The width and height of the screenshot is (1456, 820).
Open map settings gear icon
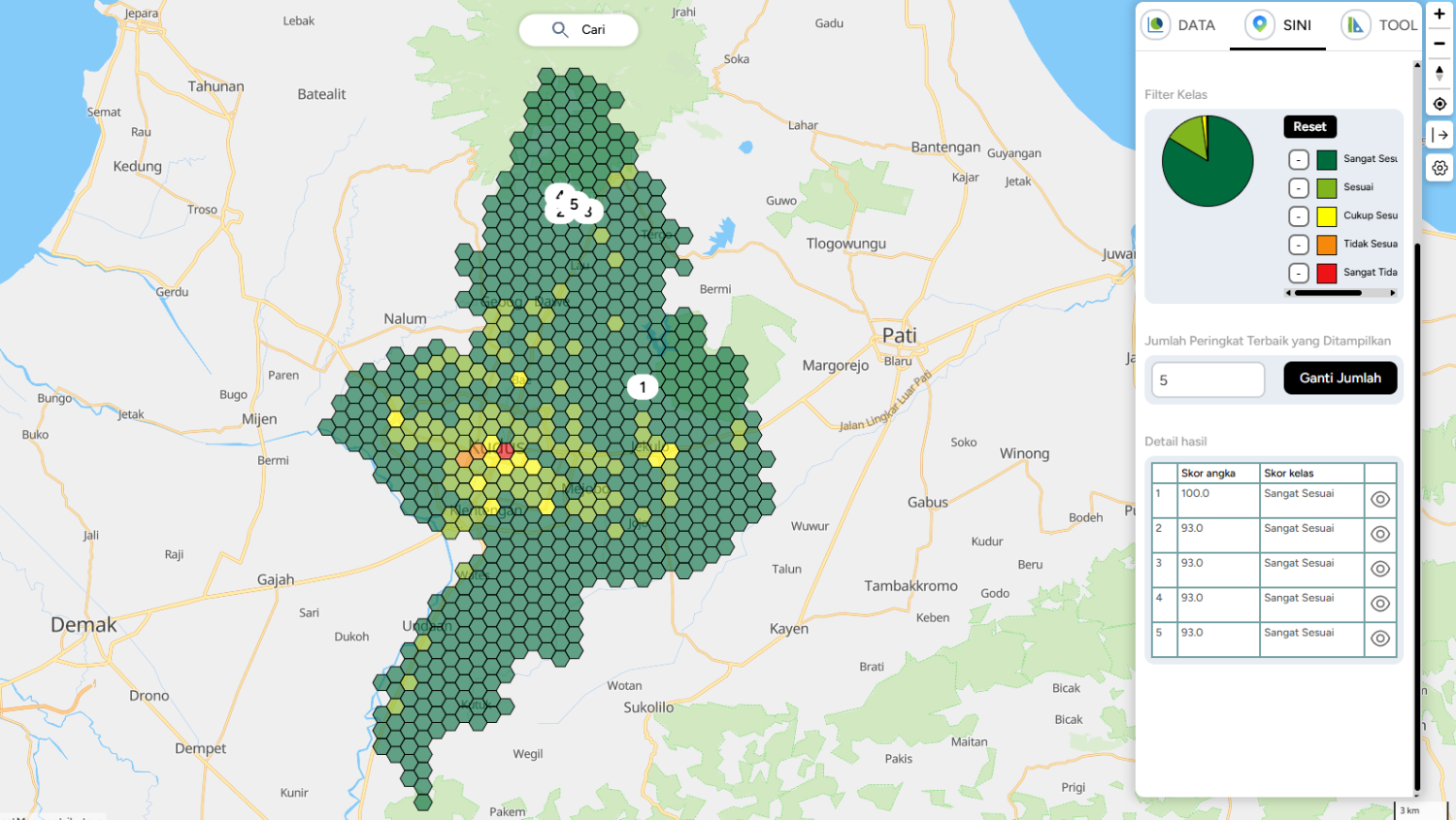tap(1439, 168)
